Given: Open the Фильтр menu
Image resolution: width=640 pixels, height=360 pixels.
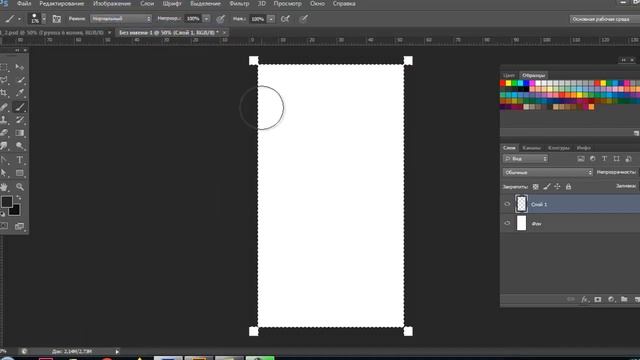Looking at the screenshot, I should (x=239, y=4).
